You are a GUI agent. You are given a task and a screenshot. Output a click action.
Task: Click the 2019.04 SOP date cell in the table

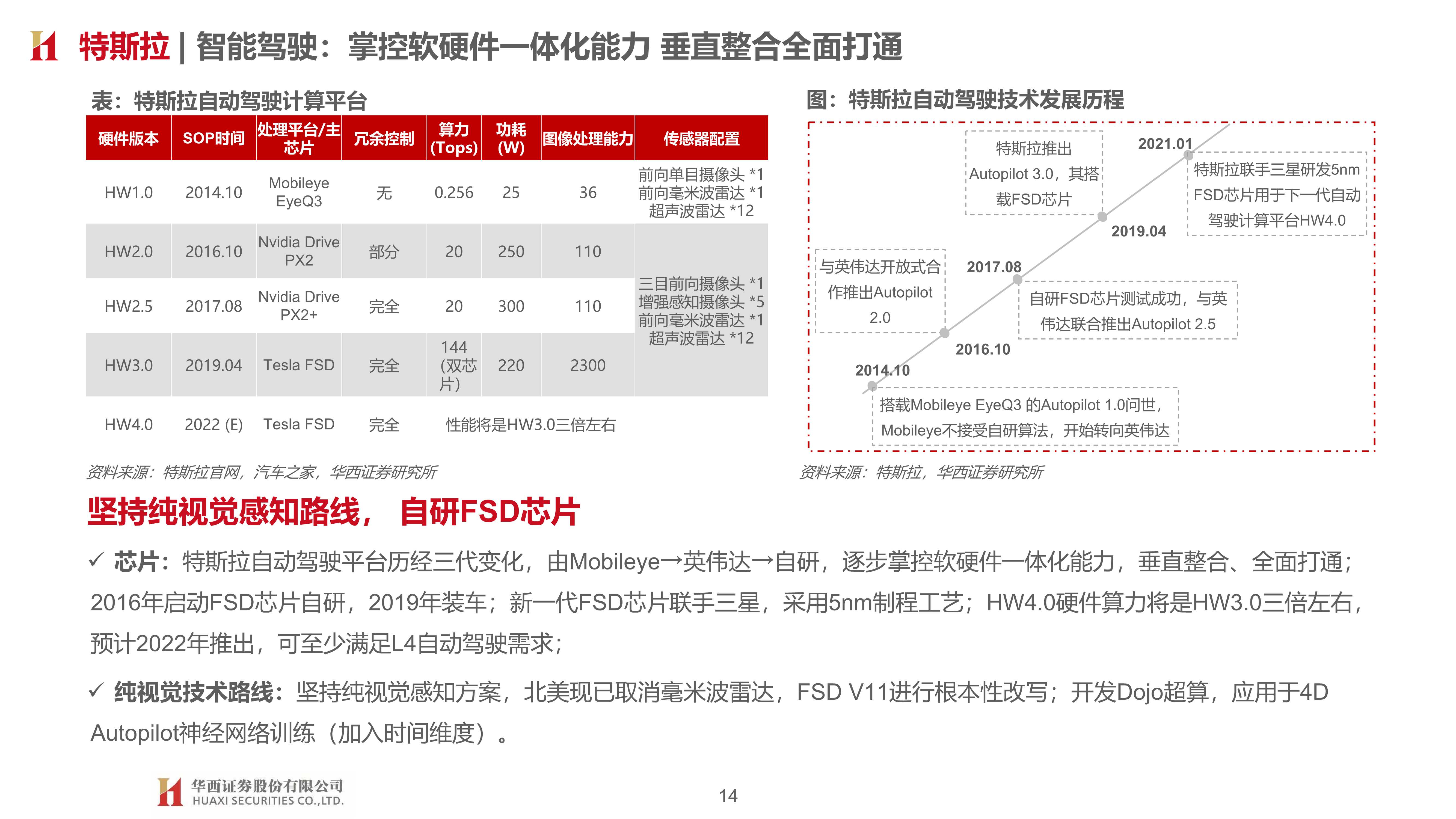(214, 365)
